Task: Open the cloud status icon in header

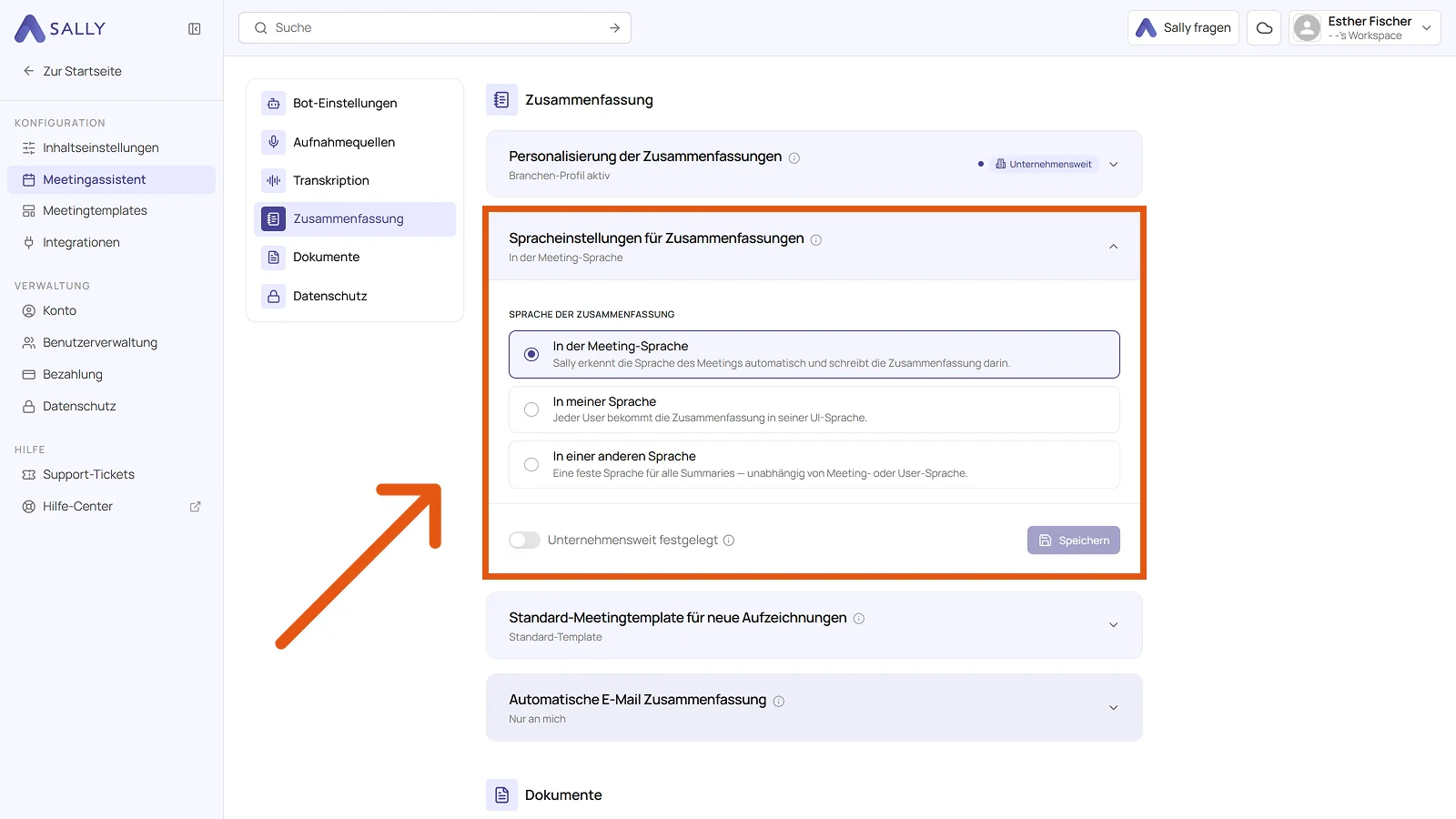Action: tap(1264, 28)
